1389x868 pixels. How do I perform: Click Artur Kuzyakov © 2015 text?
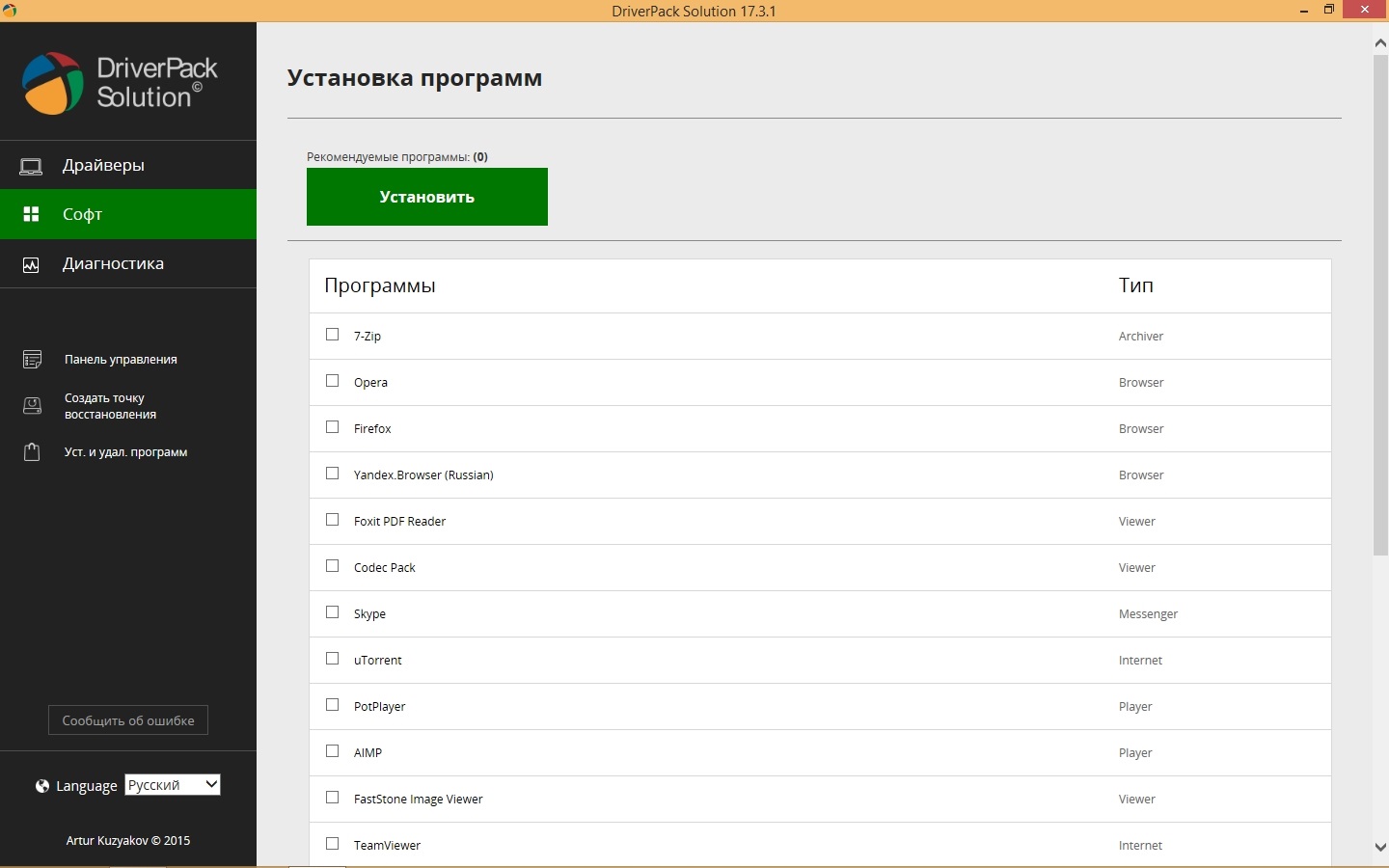[128, 841]
